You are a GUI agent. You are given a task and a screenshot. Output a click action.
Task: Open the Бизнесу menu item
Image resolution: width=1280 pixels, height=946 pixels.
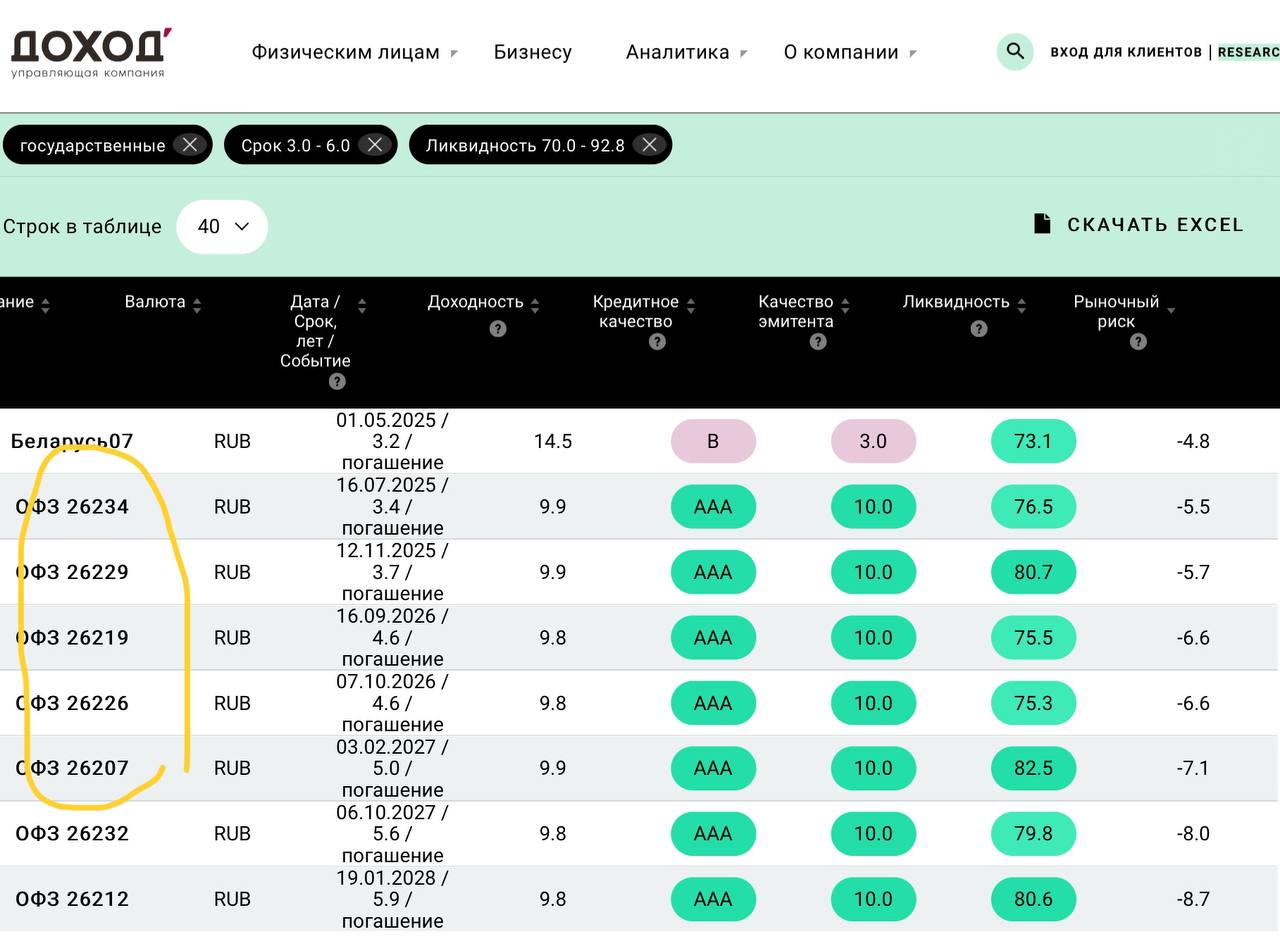[x=533, y=52]
